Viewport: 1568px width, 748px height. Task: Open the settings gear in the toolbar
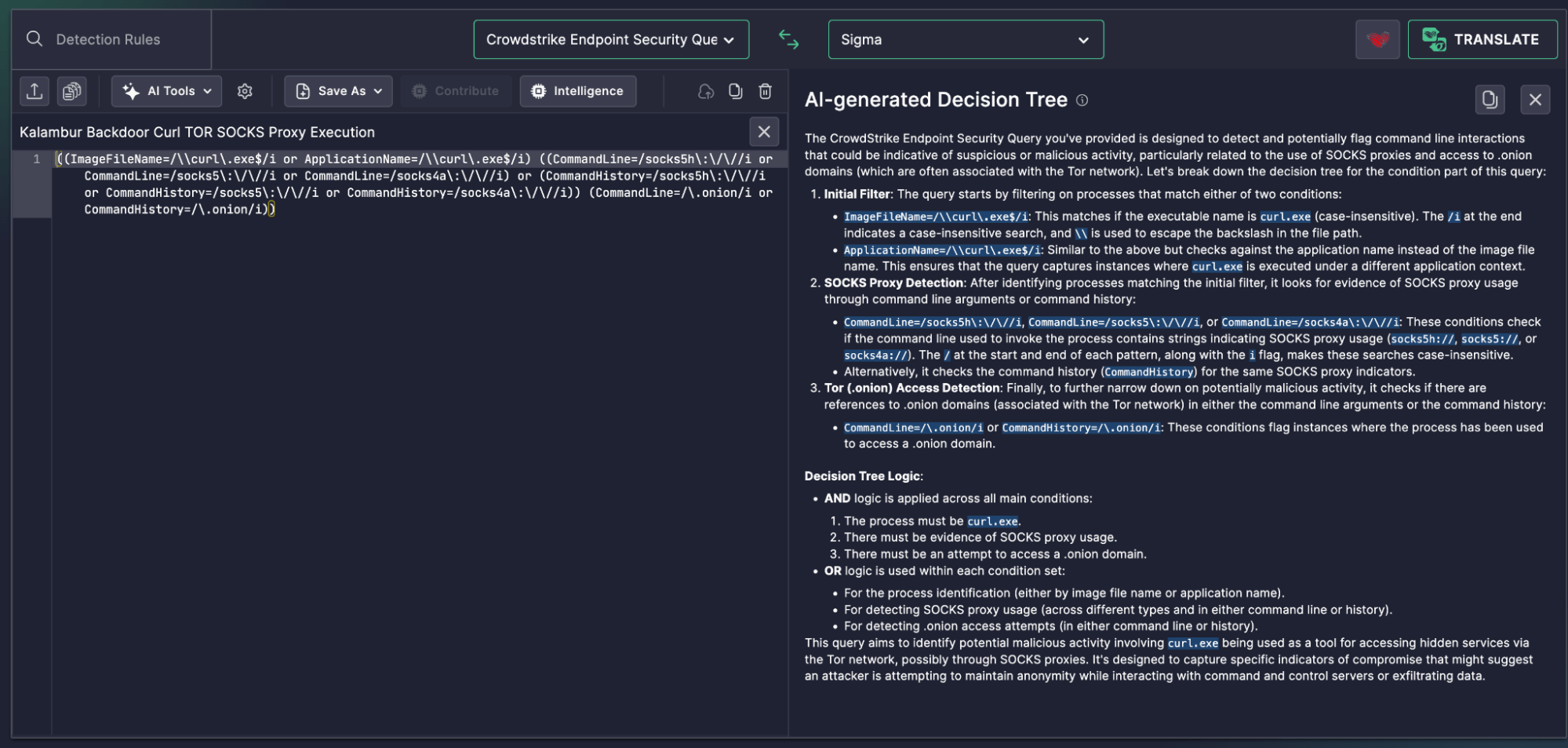(x=245, y=91)
